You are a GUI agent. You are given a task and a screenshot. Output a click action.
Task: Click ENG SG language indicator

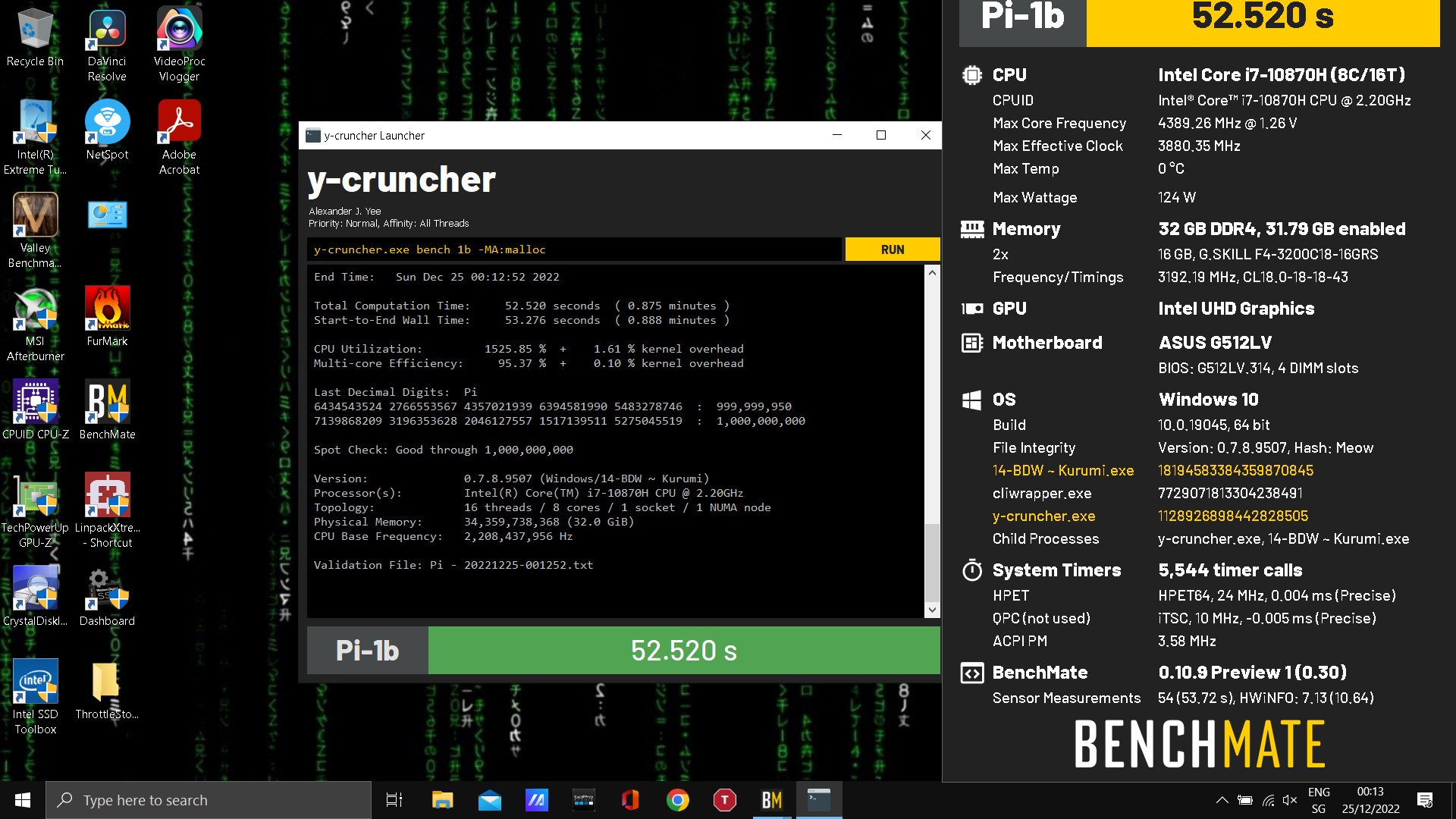(x=1319, y=800)
